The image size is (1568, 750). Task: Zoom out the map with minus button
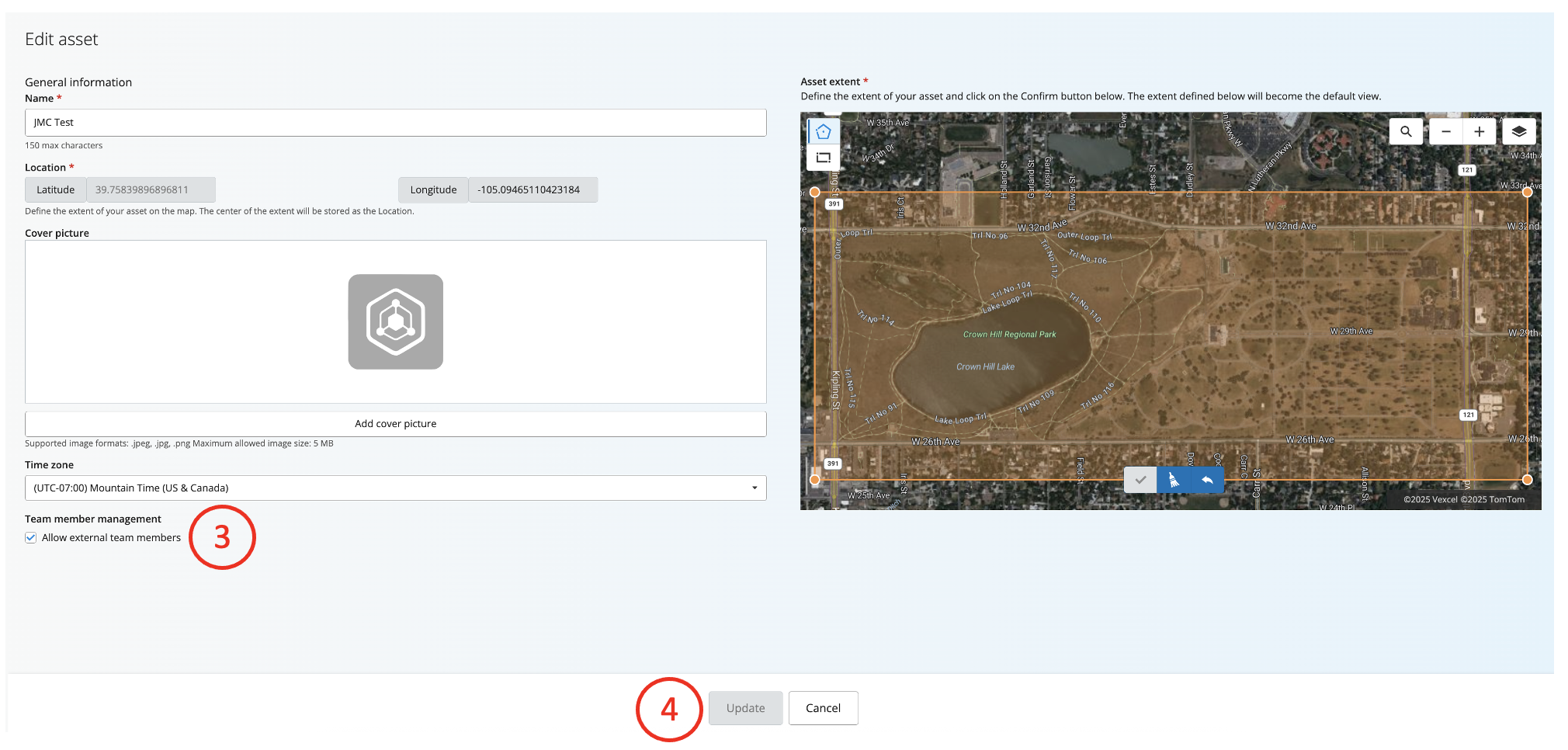coord(1446,132)
